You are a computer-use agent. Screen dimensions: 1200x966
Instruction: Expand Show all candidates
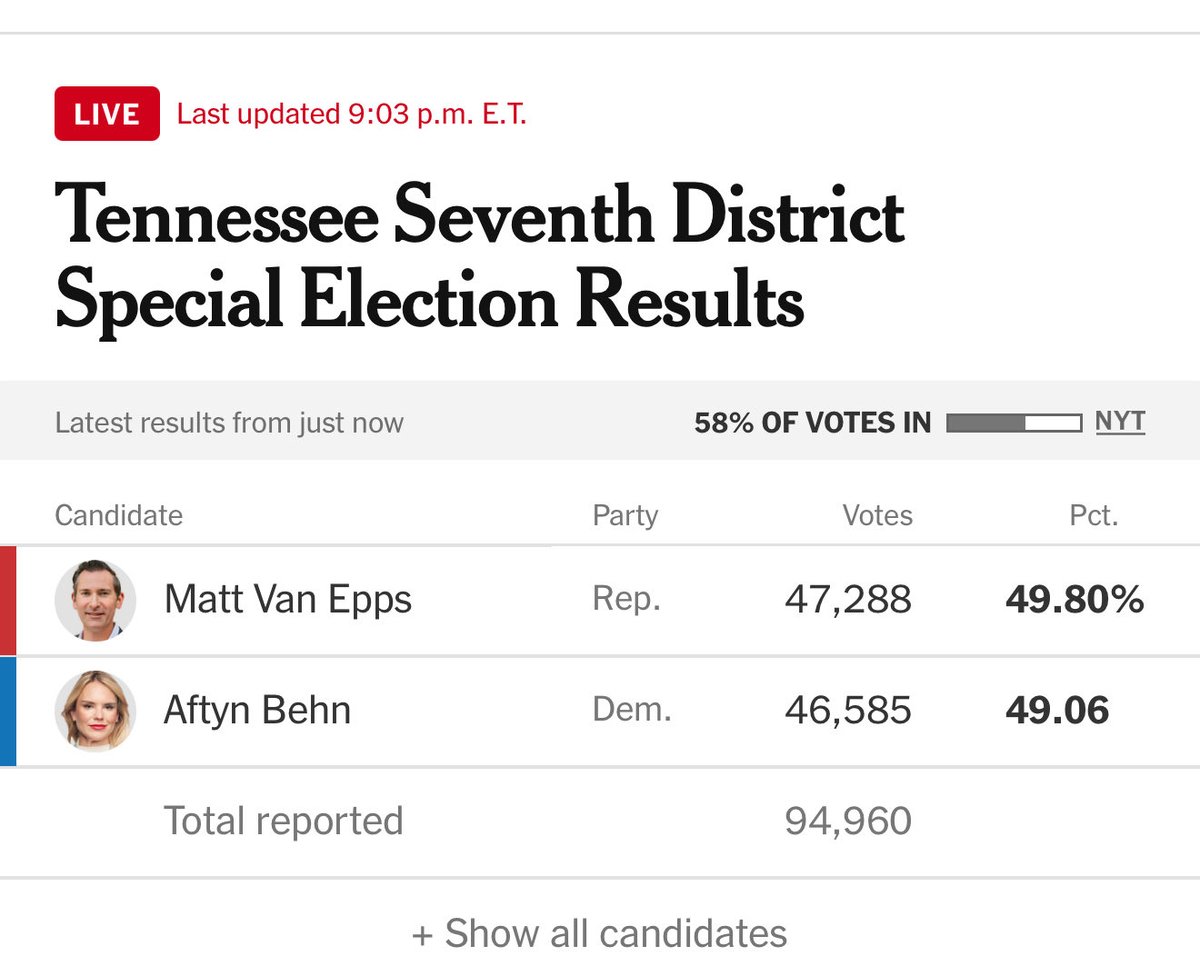pyautogui.click(x=599, y=933)
